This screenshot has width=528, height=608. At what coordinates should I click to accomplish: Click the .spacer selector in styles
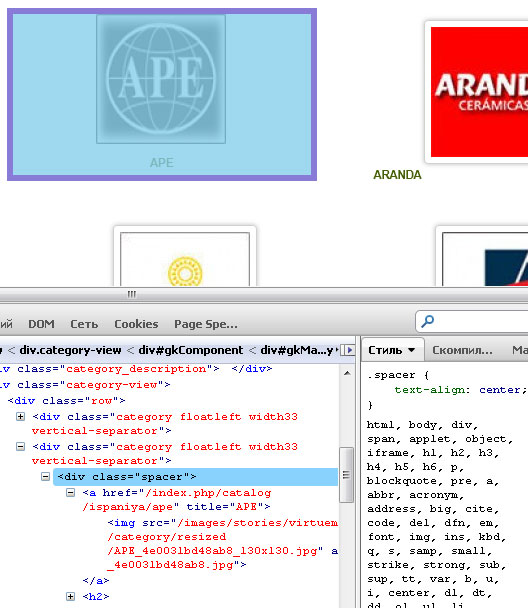pyautogui.click(x=391, y=375)
